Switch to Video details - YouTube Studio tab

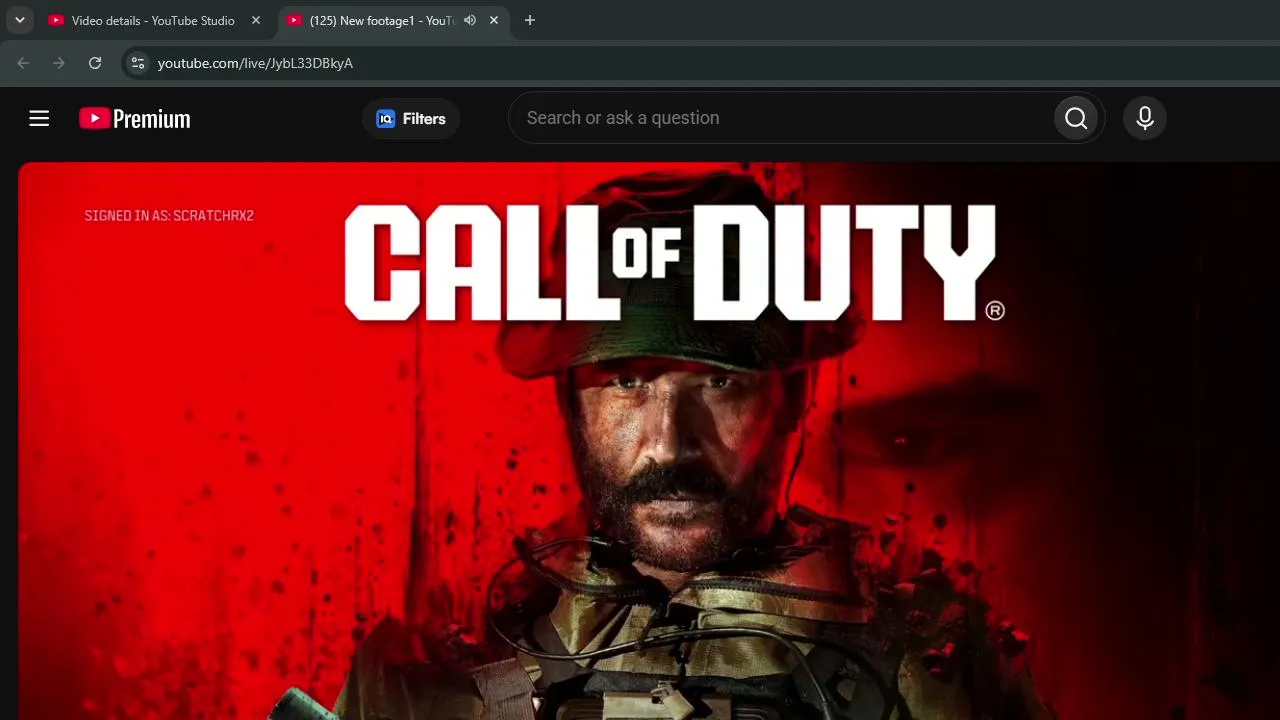coord(155,20)
